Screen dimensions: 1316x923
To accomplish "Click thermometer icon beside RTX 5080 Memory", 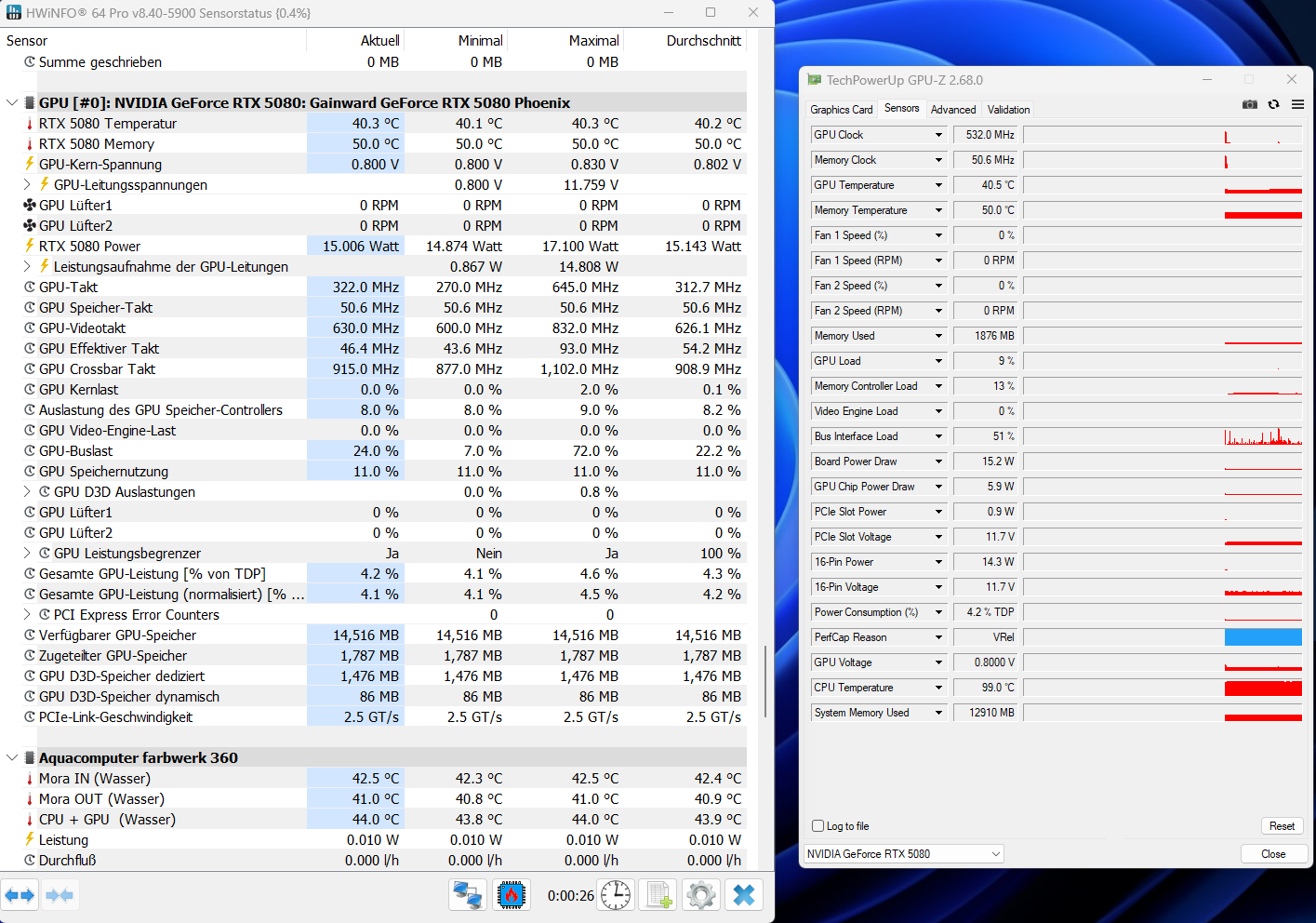I will (30, 144).
